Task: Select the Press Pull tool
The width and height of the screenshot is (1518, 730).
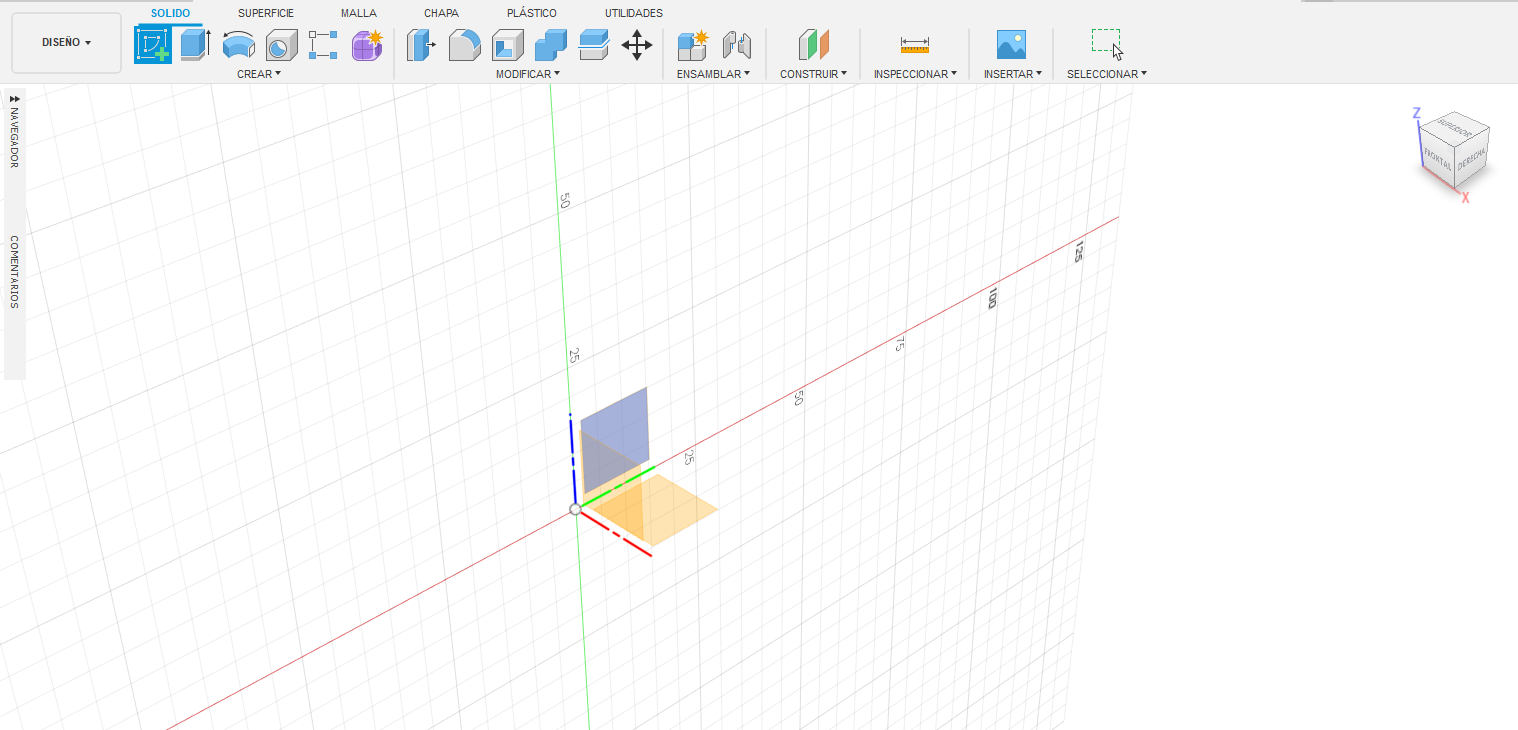Action: [x=422, y=45]
